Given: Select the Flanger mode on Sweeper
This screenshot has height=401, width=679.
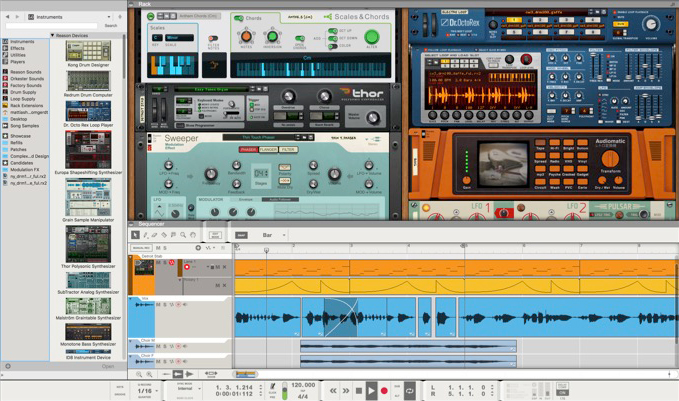Looking at the screenshot, I should (x=268, y=149).
